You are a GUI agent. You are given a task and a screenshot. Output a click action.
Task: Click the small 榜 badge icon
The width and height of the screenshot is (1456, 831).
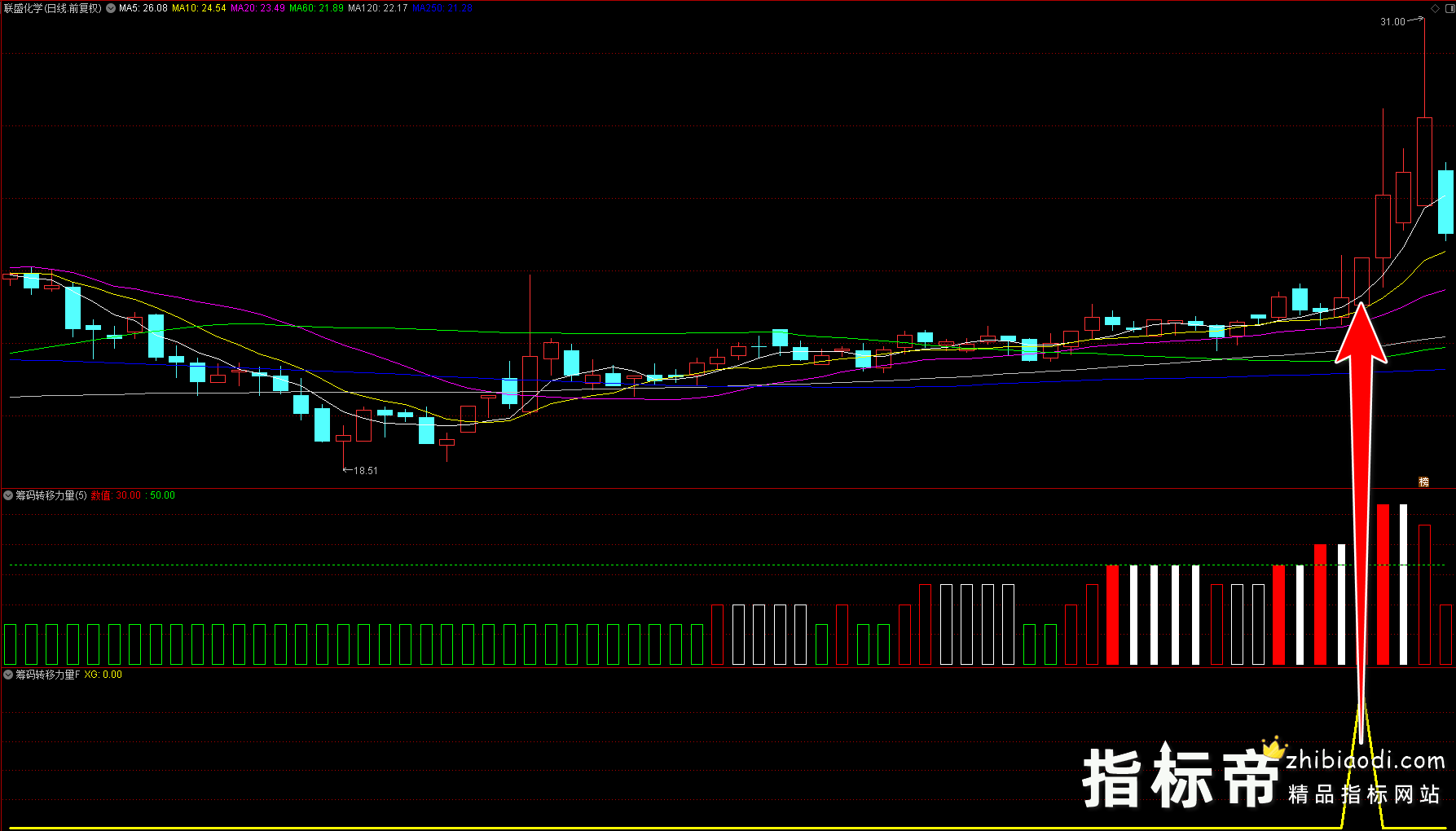(1423, 482)
